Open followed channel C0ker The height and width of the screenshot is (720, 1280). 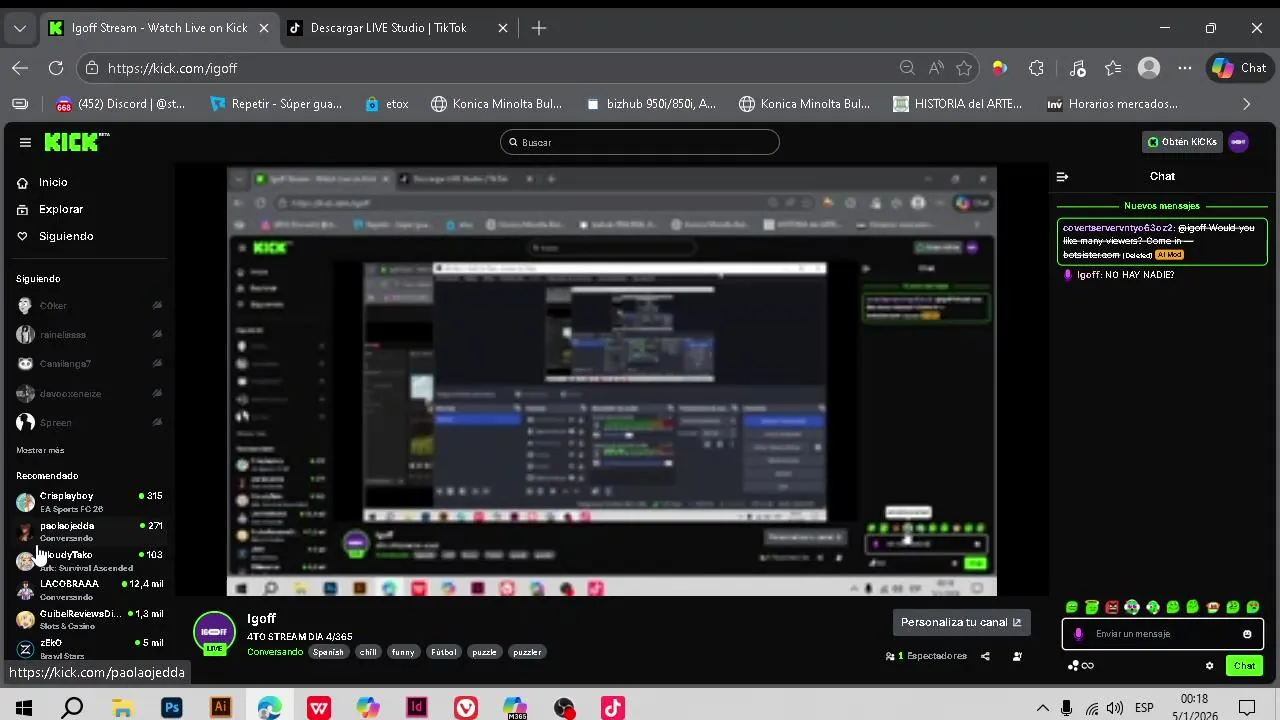pos(88,306)
